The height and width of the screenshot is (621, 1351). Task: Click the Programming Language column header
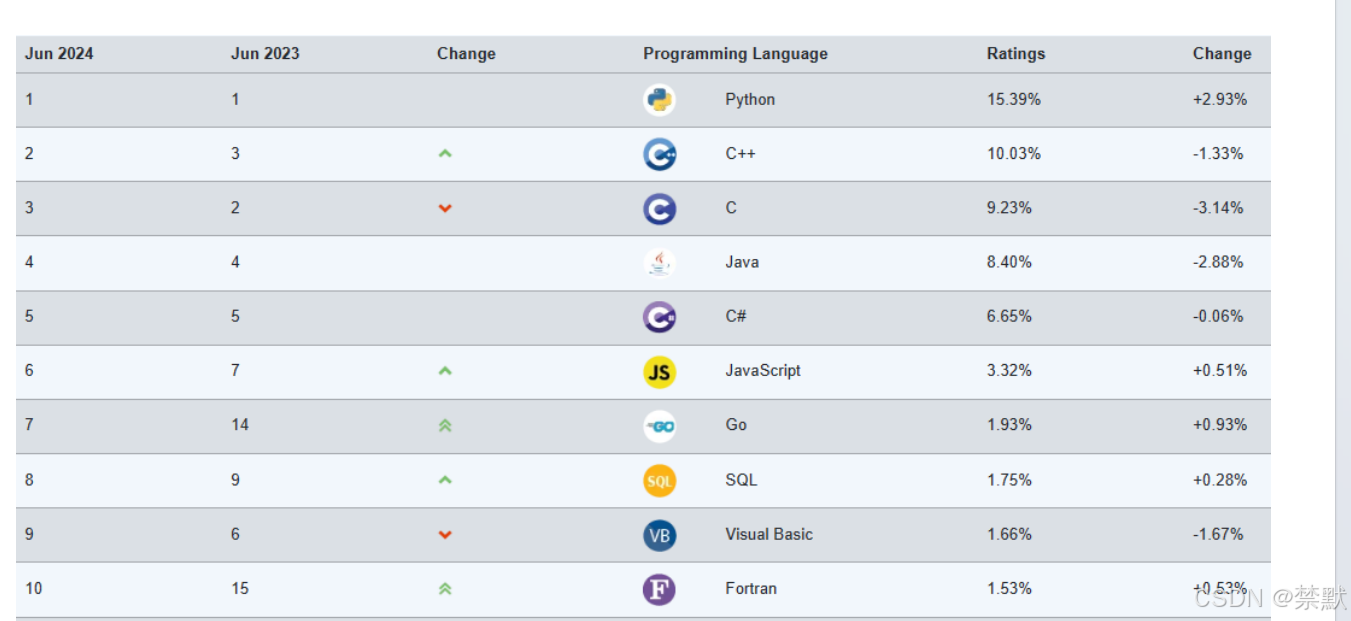735,54
